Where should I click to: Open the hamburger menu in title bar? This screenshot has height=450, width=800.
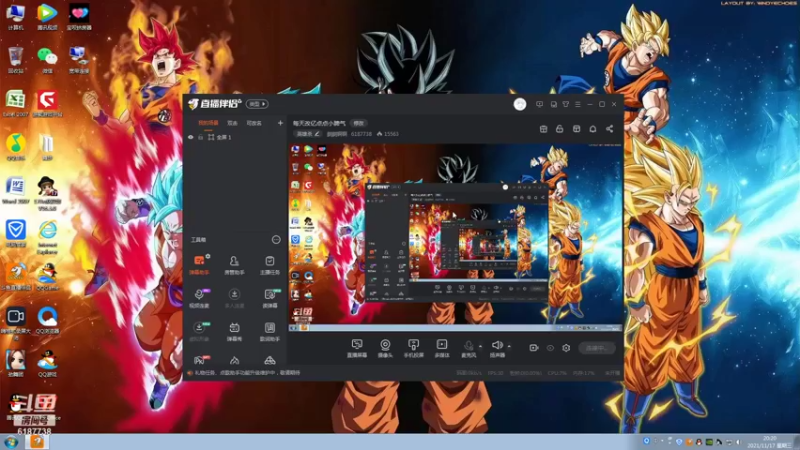(578, 104)
